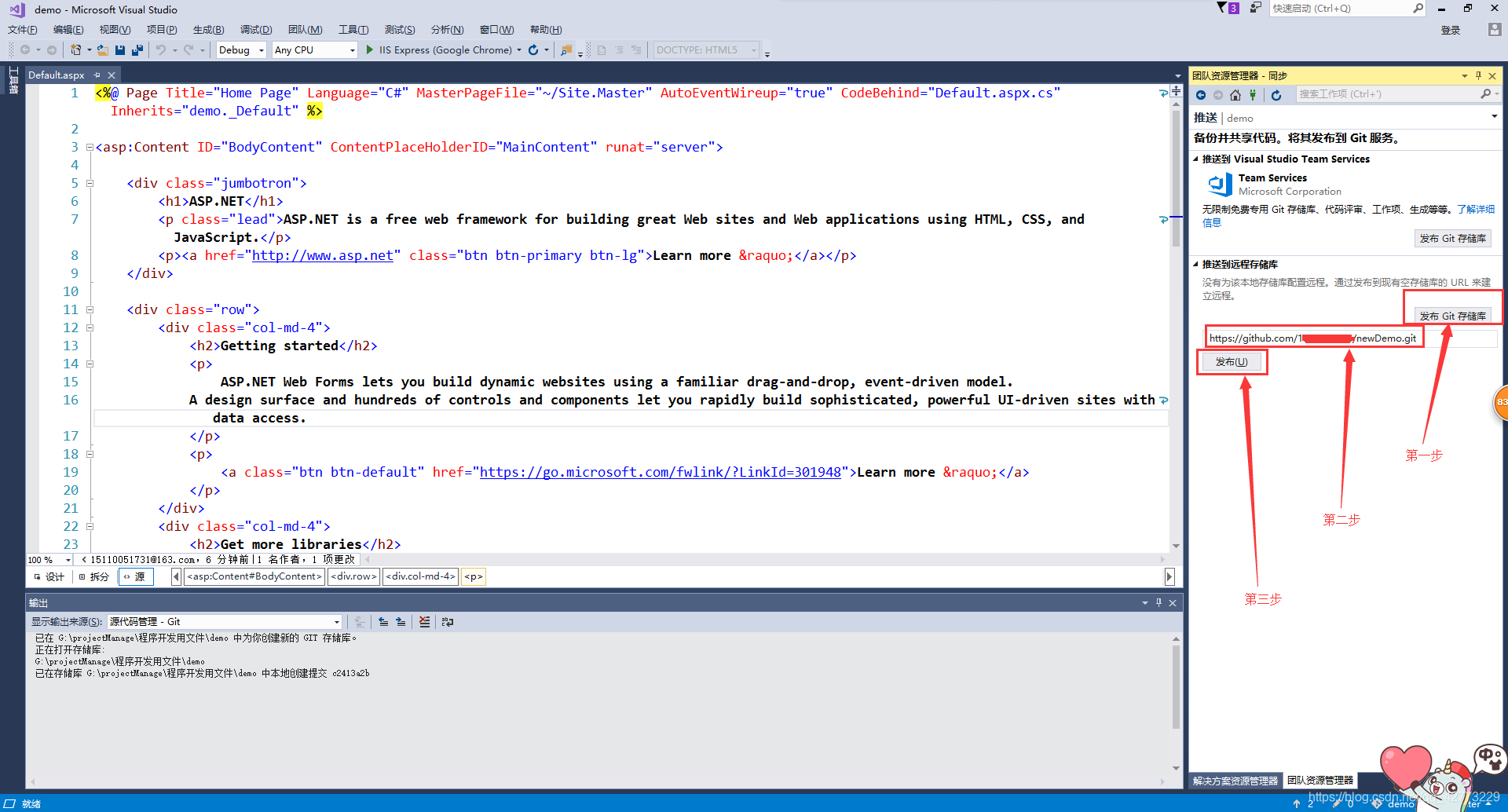Open the Any CPU platform dropdown
The height and width of the screenshot is (812, 1508).
pos(351,50)
